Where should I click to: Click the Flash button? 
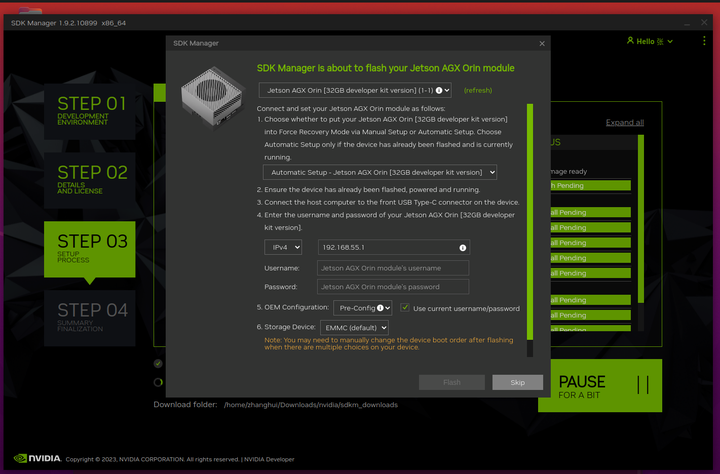click(452, 382)
